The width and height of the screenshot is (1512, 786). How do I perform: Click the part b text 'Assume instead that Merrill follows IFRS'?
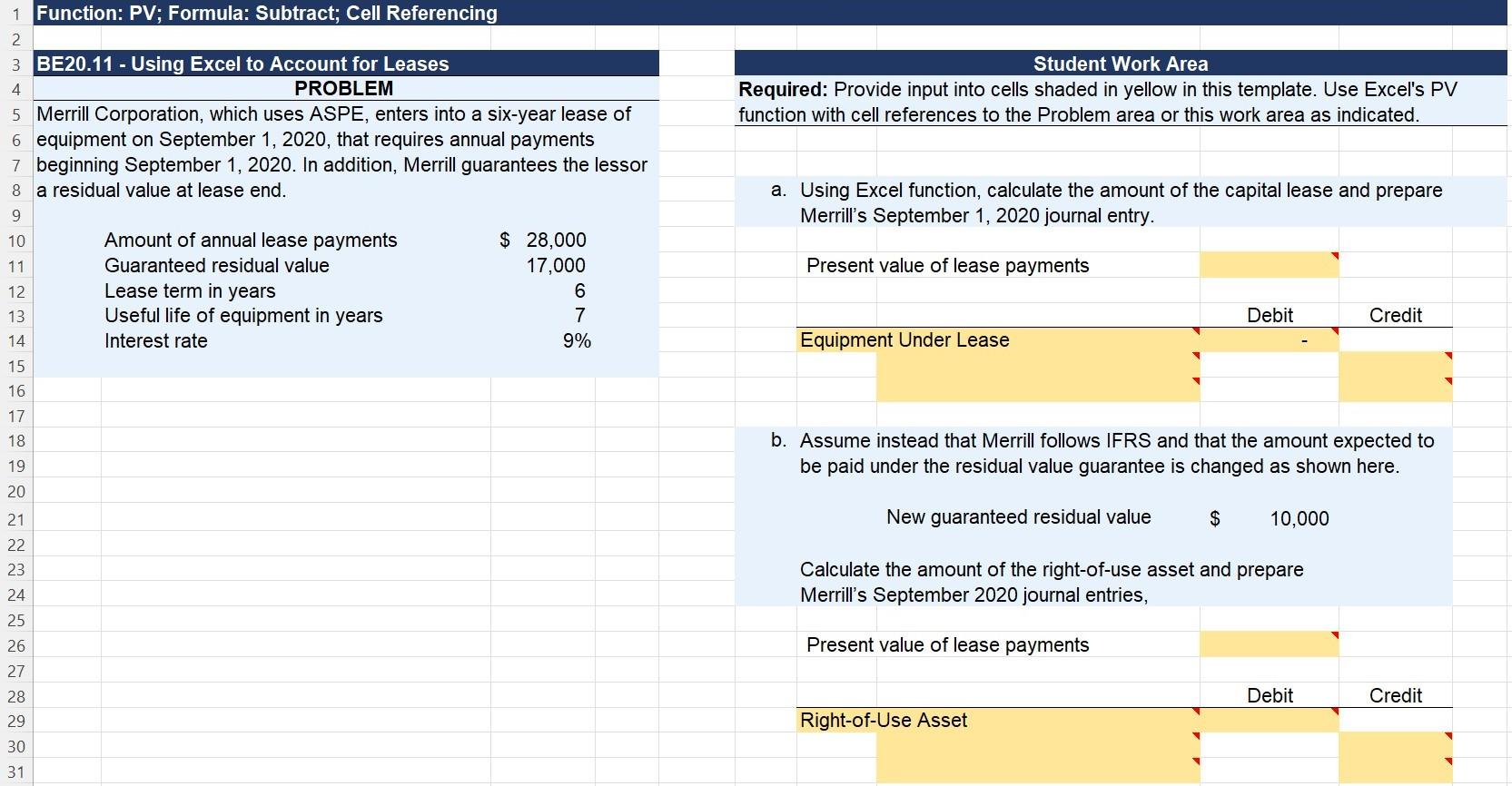975,440
